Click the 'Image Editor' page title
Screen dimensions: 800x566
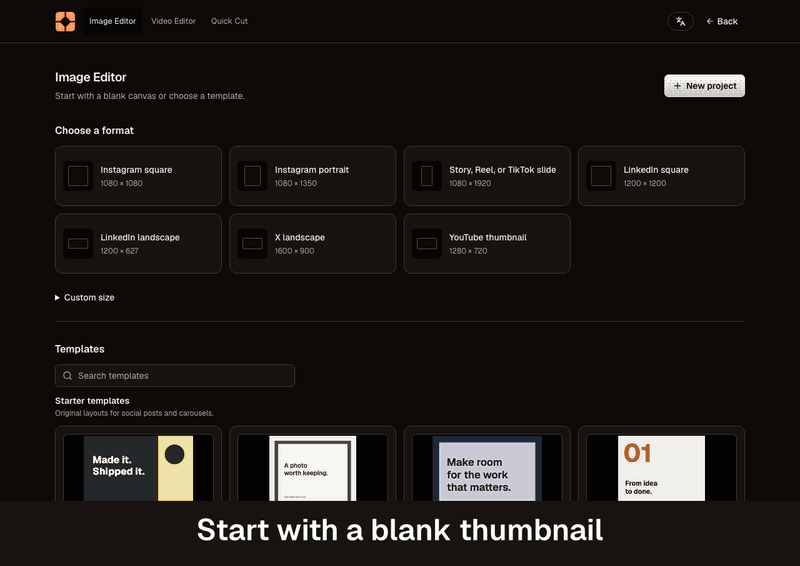click(x=91, y=77)
